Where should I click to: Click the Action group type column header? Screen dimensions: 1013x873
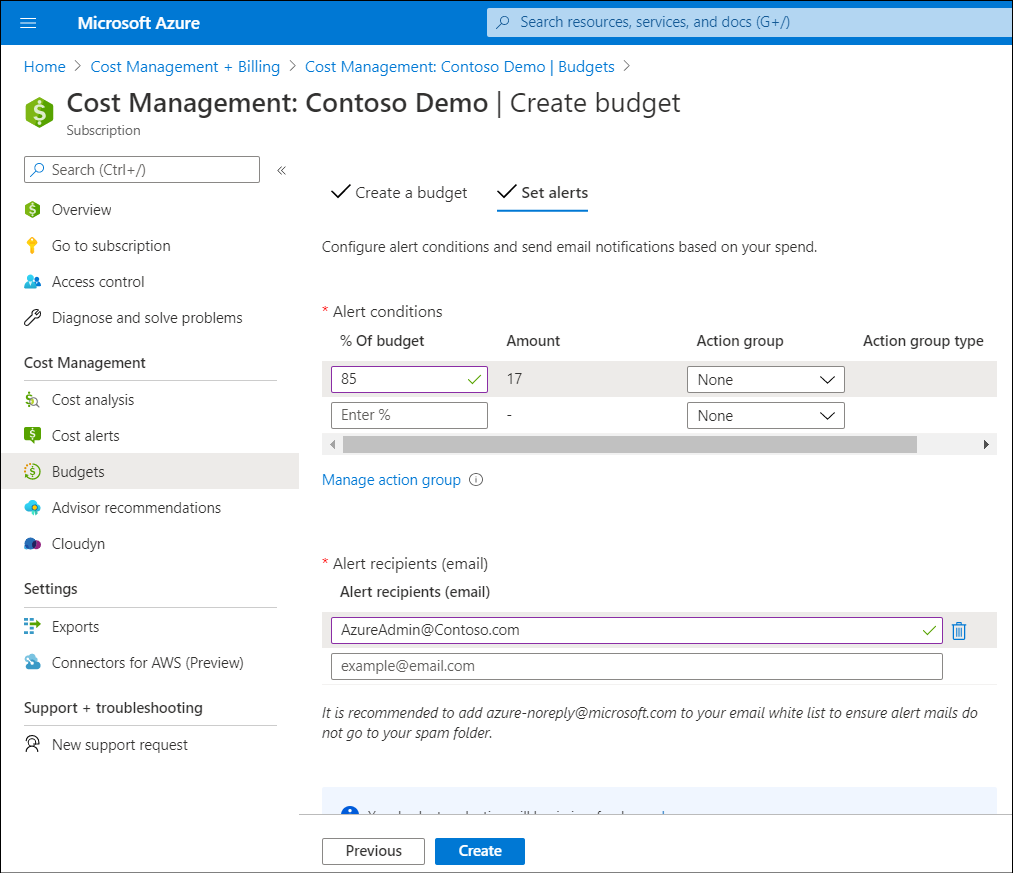tap(923, 341)
